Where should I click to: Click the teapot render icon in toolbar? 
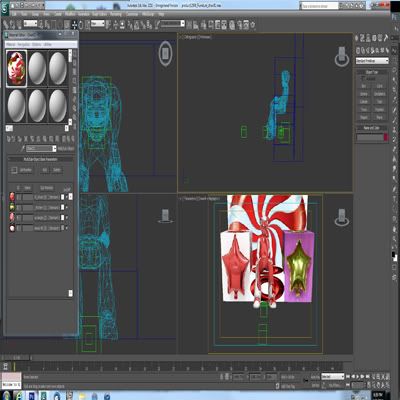253,25
